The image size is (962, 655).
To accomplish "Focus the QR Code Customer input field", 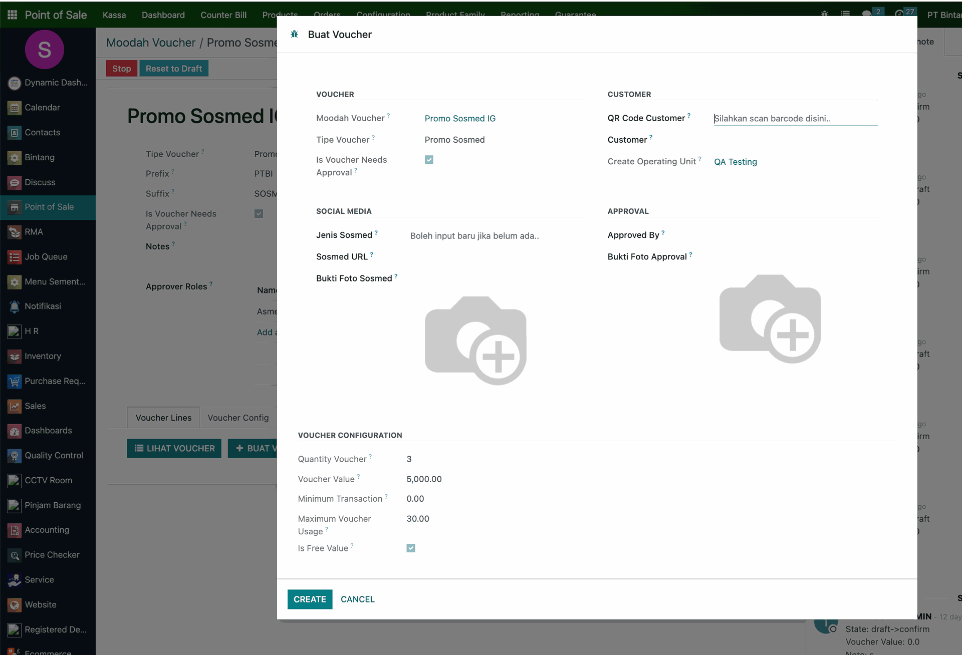I will [795, 118].
